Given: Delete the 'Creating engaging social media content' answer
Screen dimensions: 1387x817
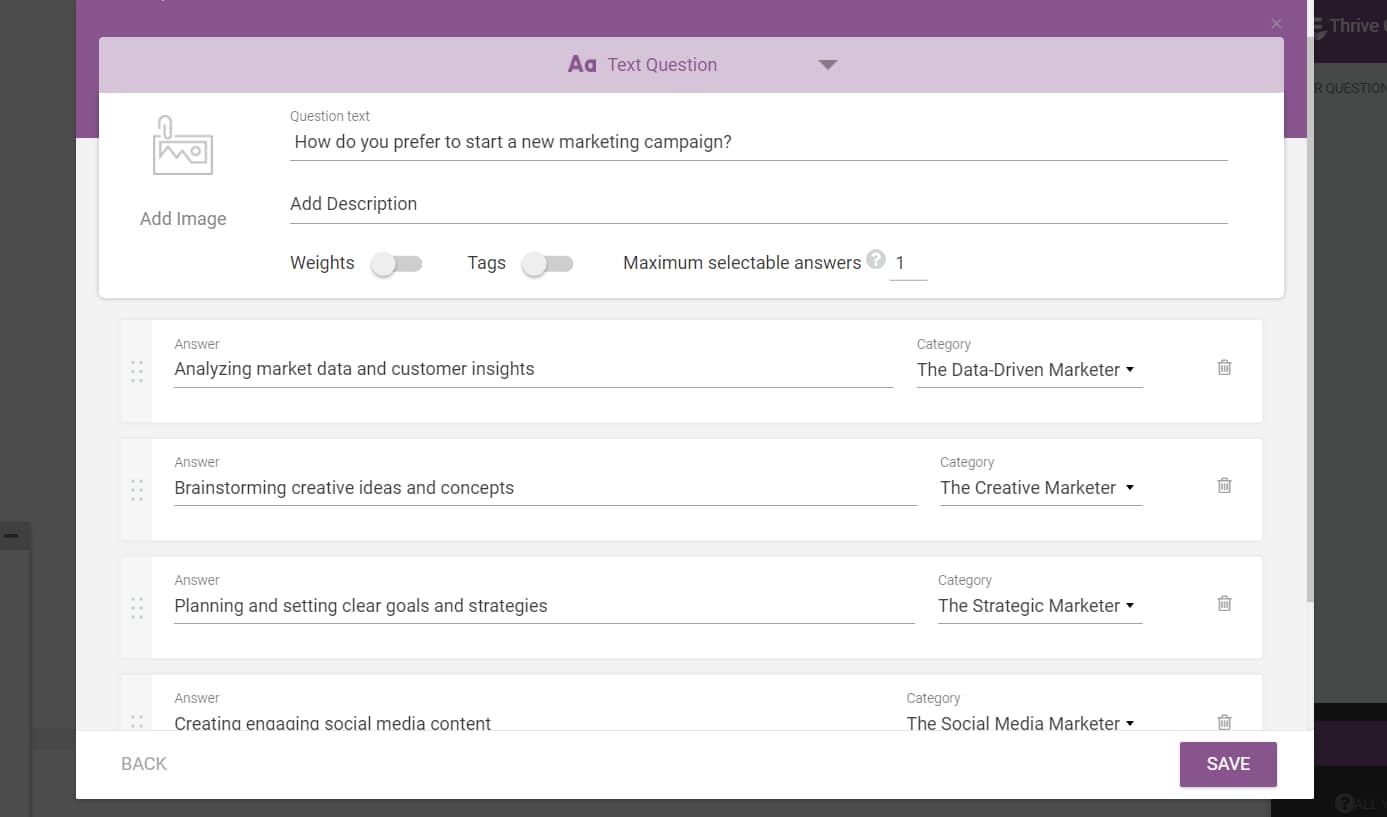Looking at the screenshot, I should 1223,721.
